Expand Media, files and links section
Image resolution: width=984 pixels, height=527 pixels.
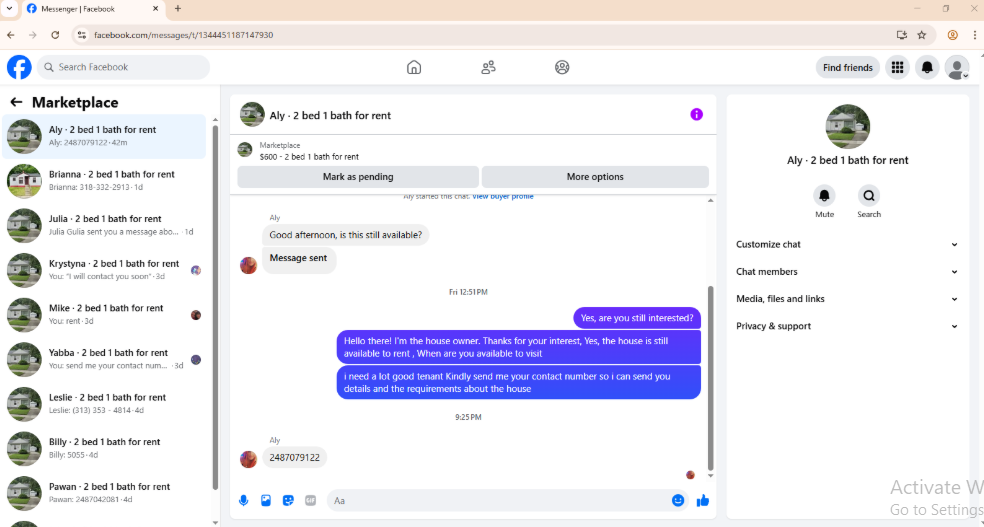click(847, 299)
